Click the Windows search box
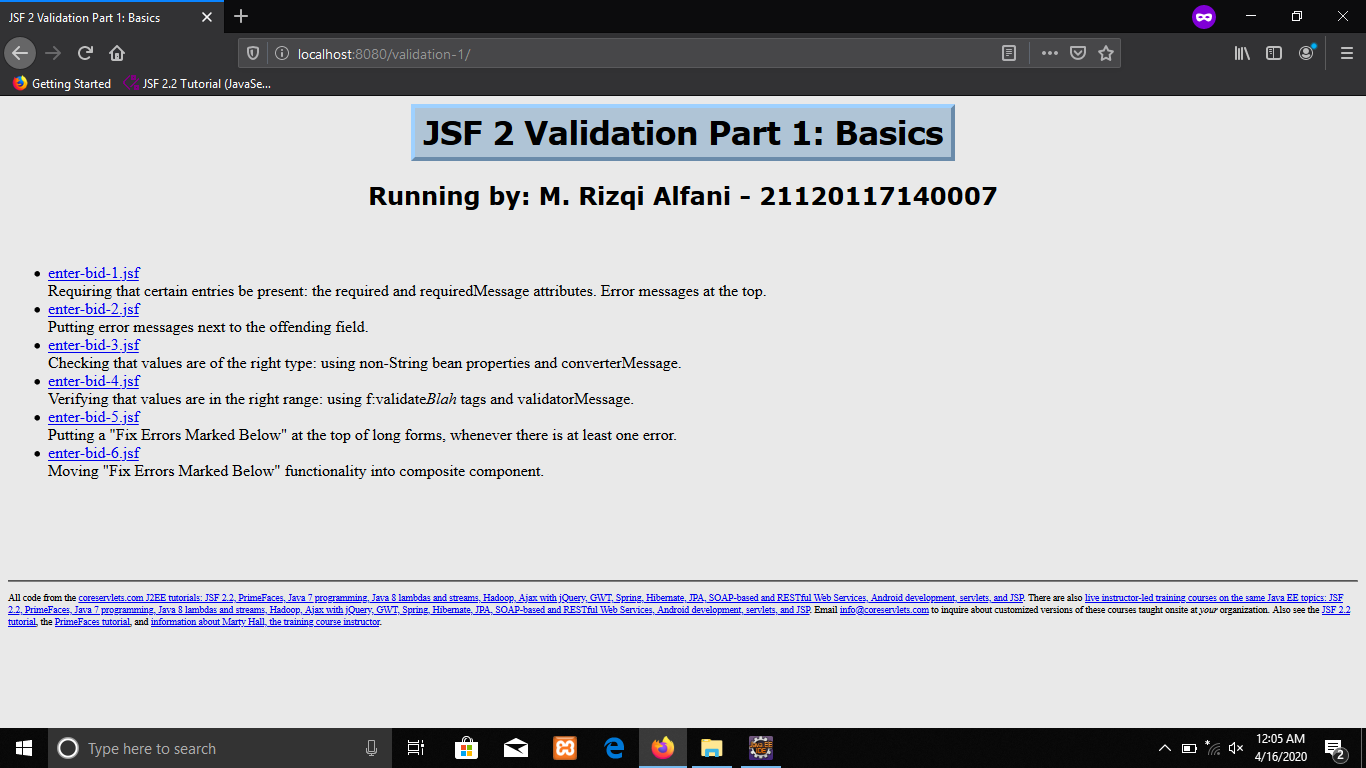This screenshot has width=1366, height=768. [218, 748]
